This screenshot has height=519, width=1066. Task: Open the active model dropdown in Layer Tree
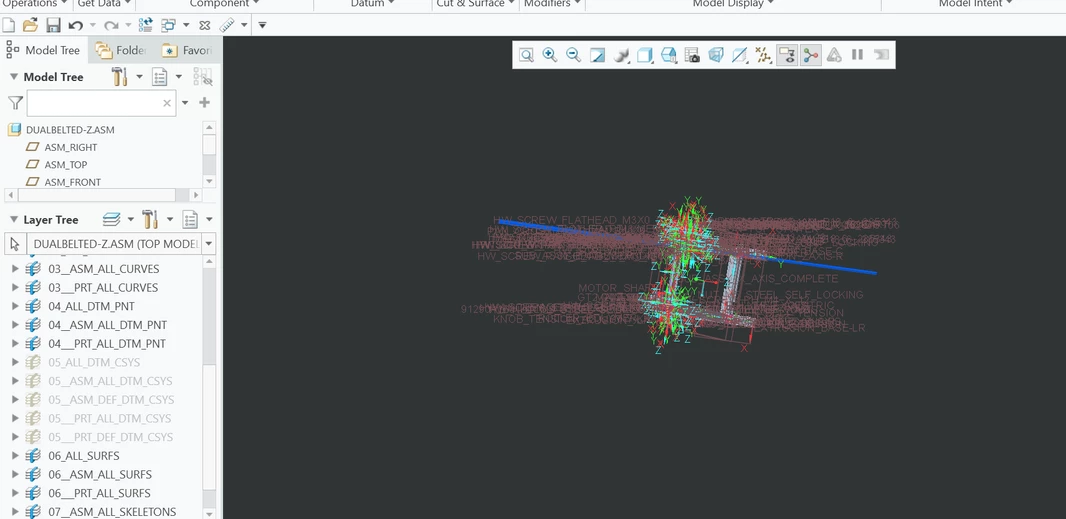[209, 244]
